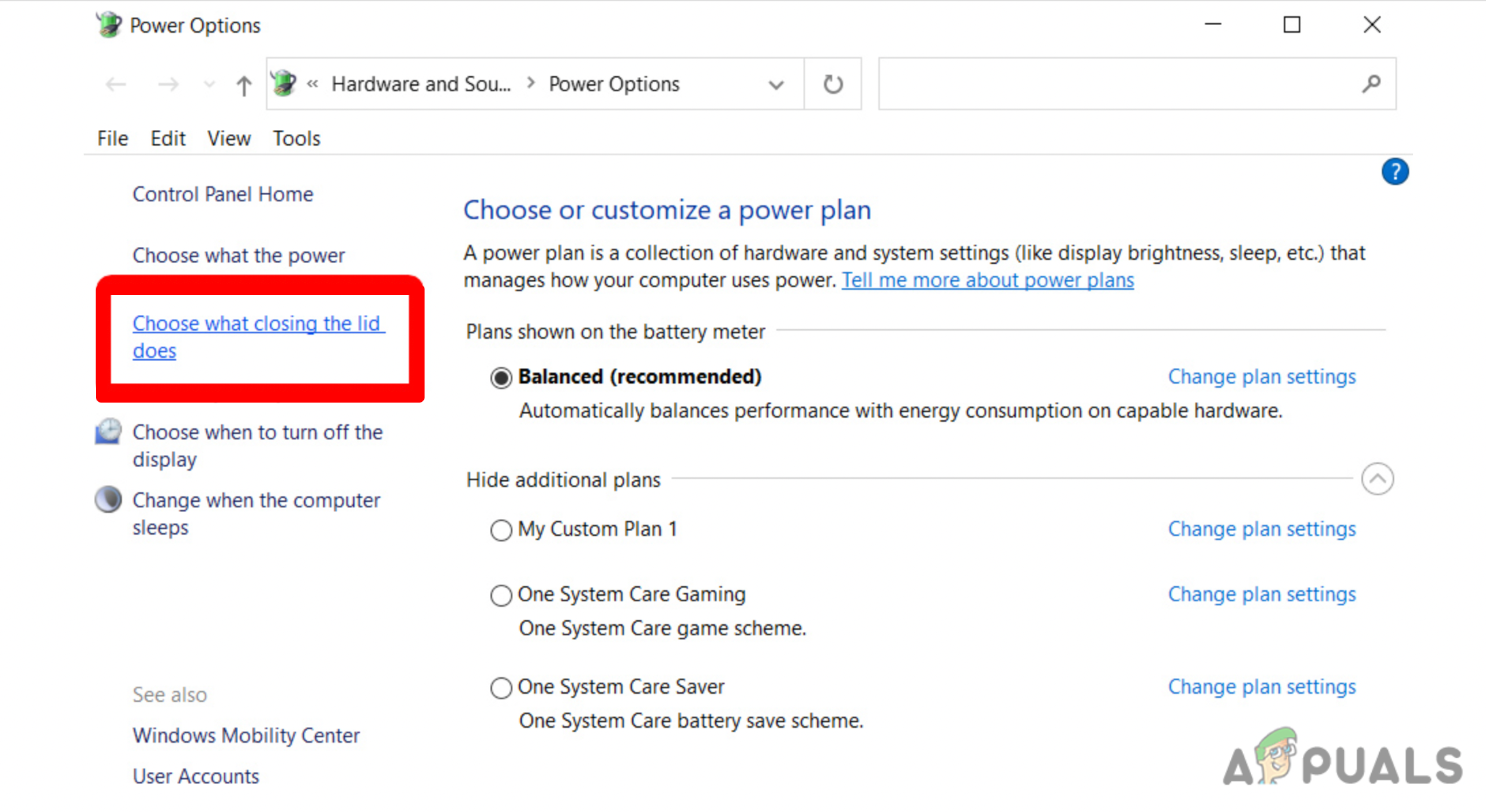
Task: Open the File menu
Action: pos(112,138)
